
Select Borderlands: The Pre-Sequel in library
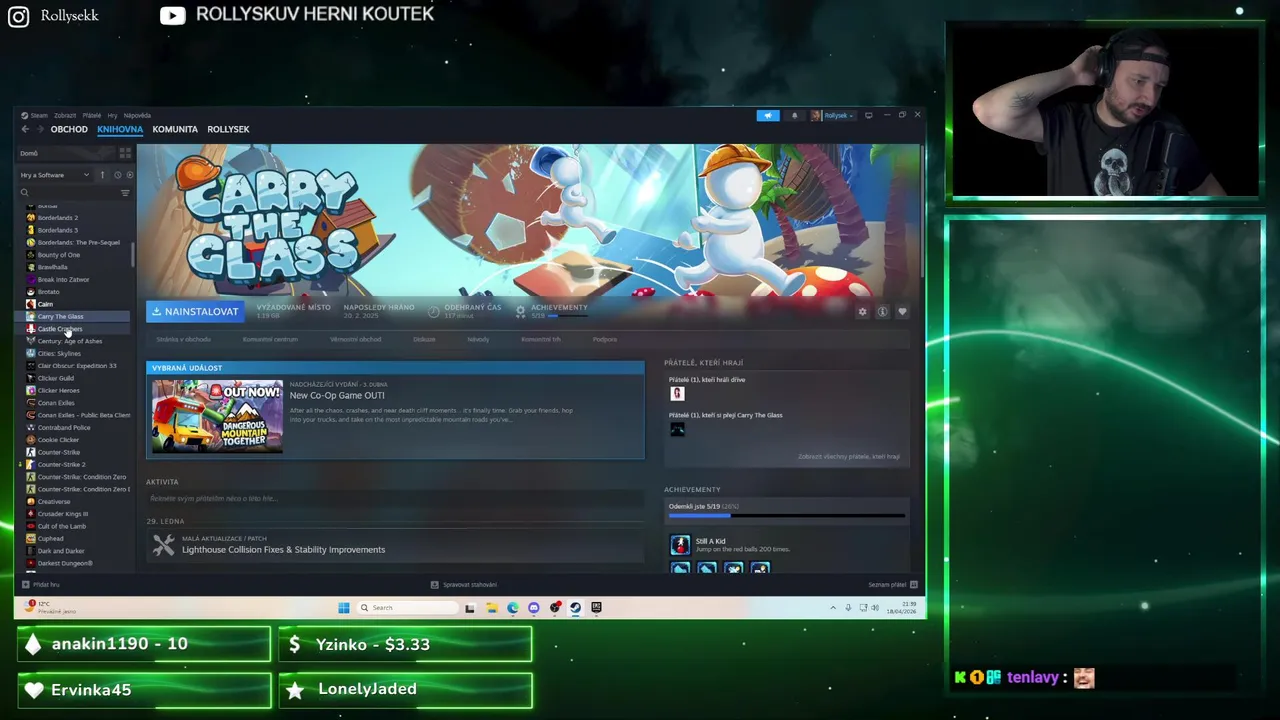point(78,242)
